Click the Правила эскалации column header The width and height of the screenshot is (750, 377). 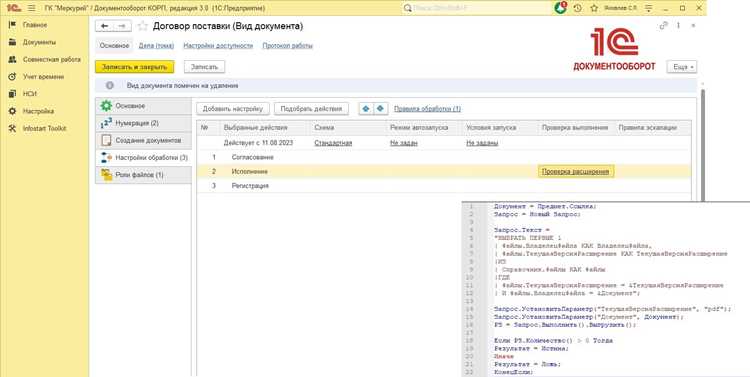(652, 128)
